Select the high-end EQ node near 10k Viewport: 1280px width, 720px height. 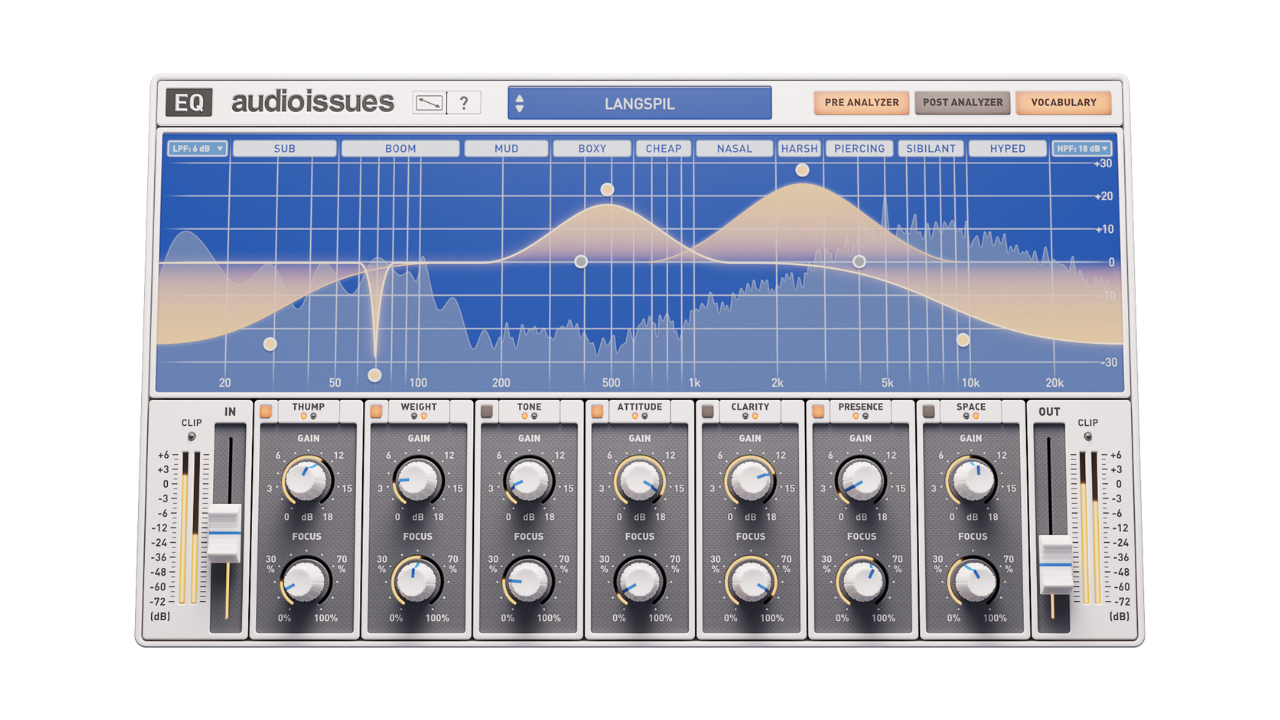click(x=963, y=340)
